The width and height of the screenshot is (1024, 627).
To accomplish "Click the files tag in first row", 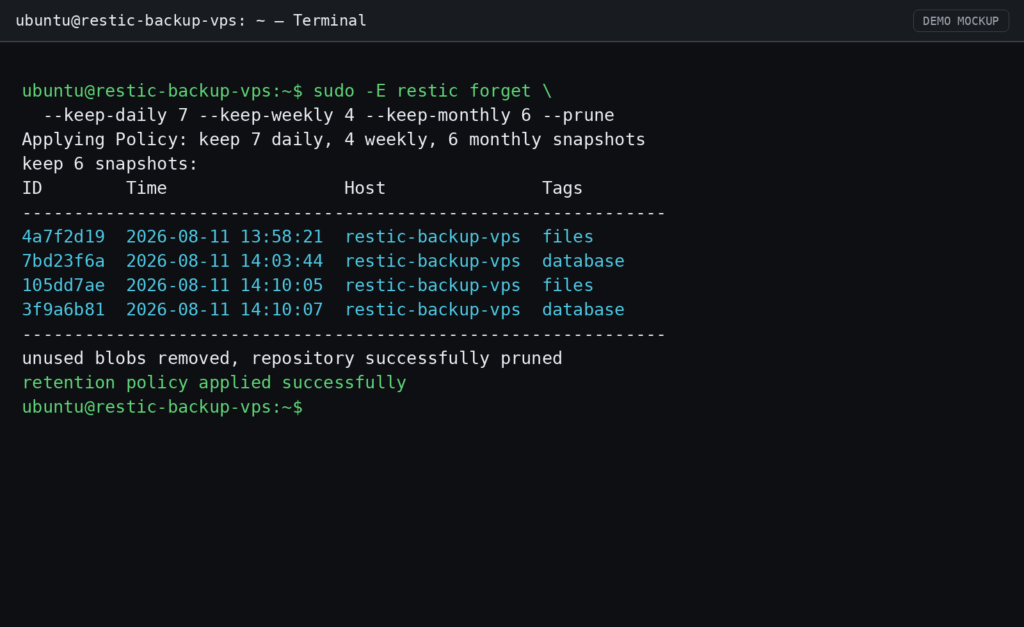I will [x=568, y=236].
